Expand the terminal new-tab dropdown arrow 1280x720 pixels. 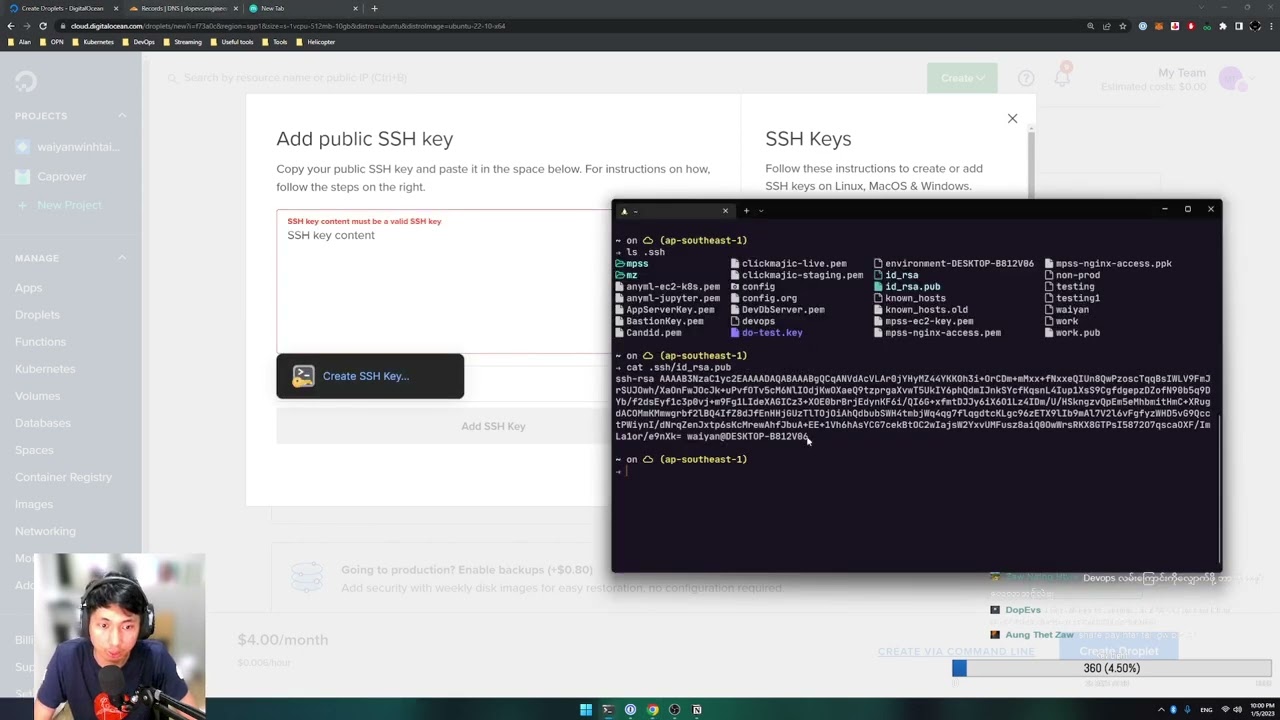click(x=761, y=211)
